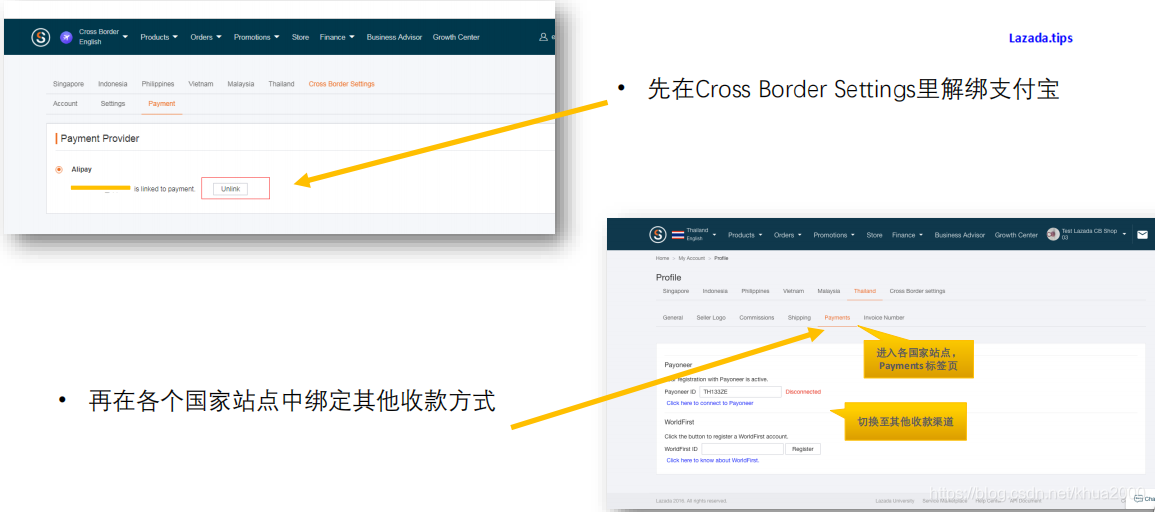The height and width of the screenshot is (512, 1155).
Task: Open Growth Center in the Thailand header
Action: [x=1017, y=235]
